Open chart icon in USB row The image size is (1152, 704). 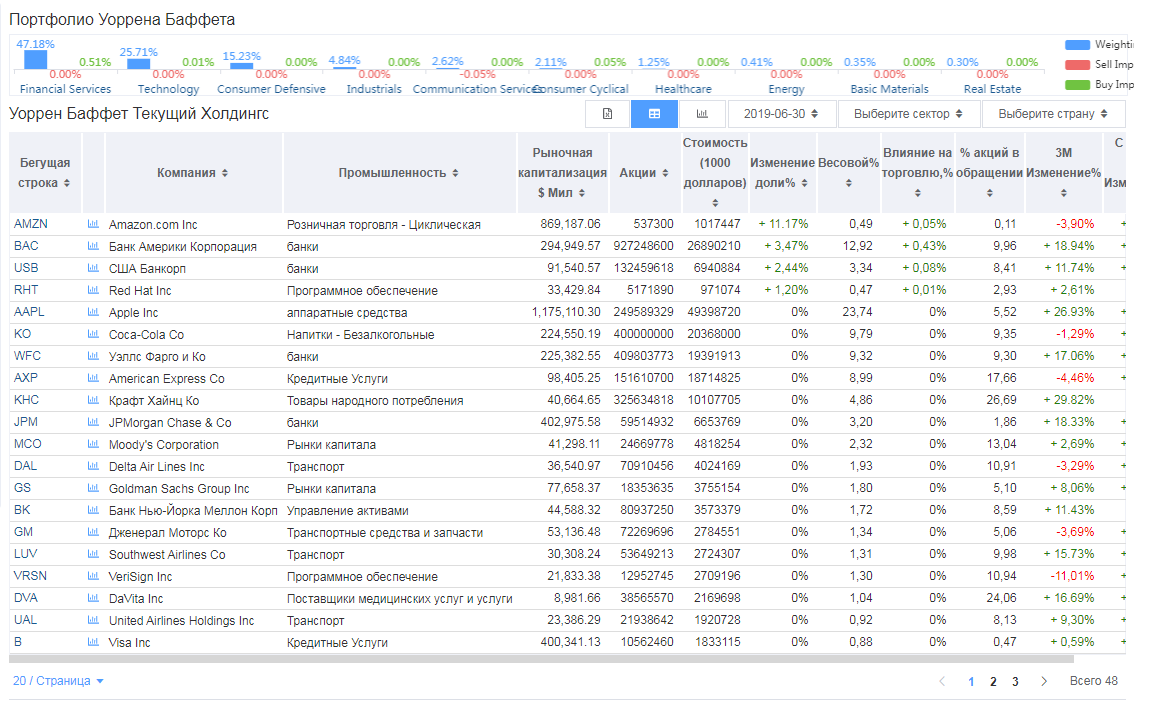tap(93, 268)
